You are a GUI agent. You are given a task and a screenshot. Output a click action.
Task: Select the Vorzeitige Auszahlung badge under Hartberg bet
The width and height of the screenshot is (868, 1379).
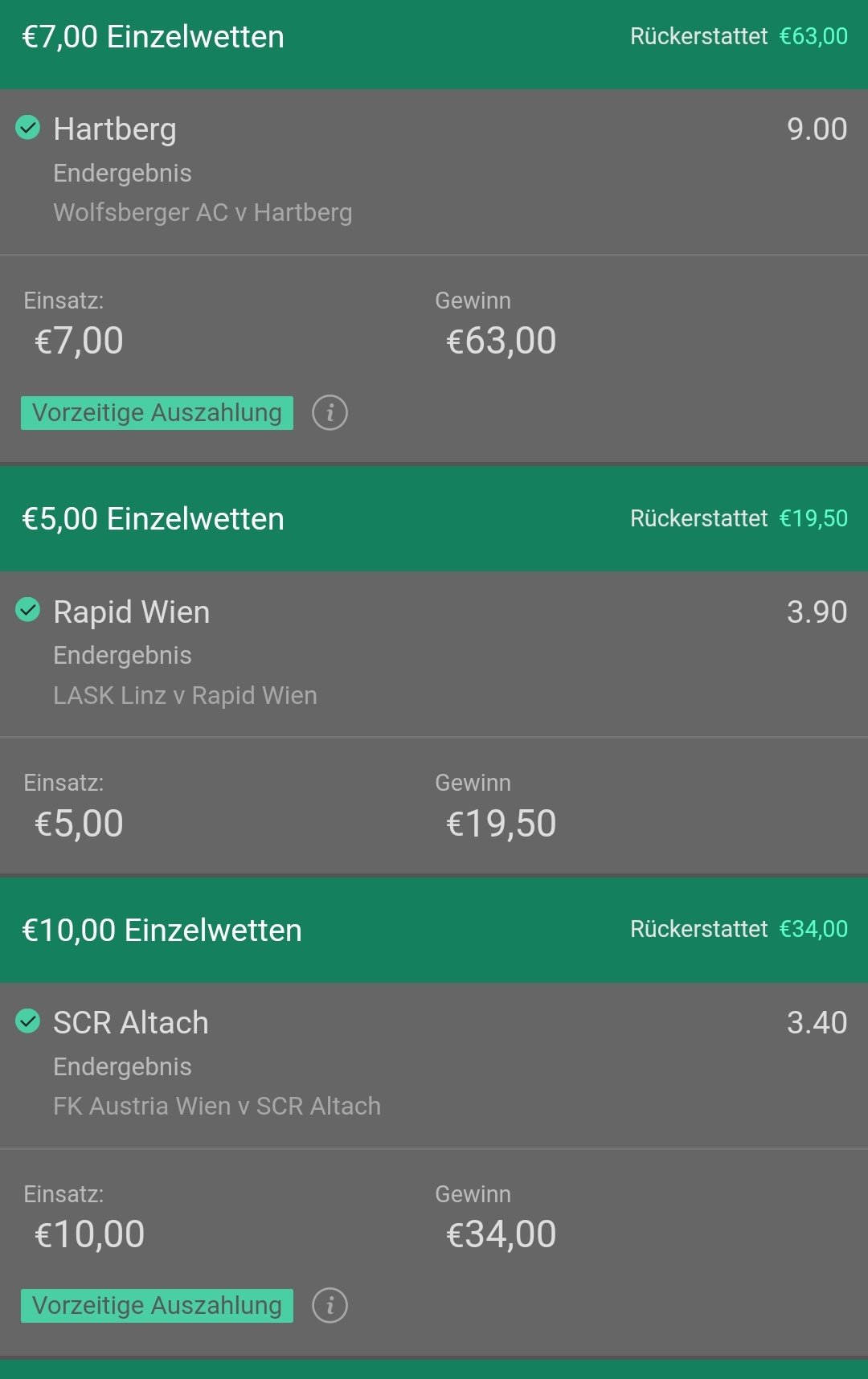(x=157, y=413)
